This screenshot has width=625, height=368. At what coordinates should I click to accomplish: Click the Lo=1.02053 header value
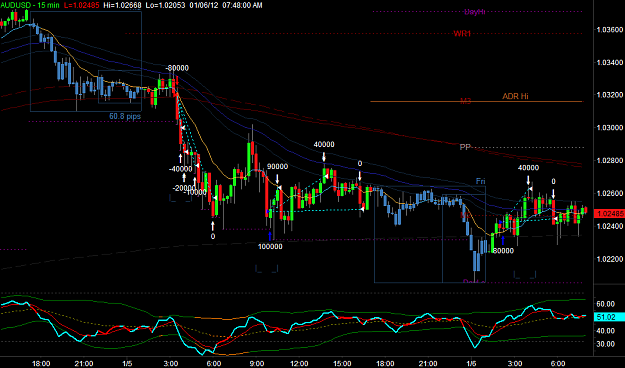(x=165, y=5)
